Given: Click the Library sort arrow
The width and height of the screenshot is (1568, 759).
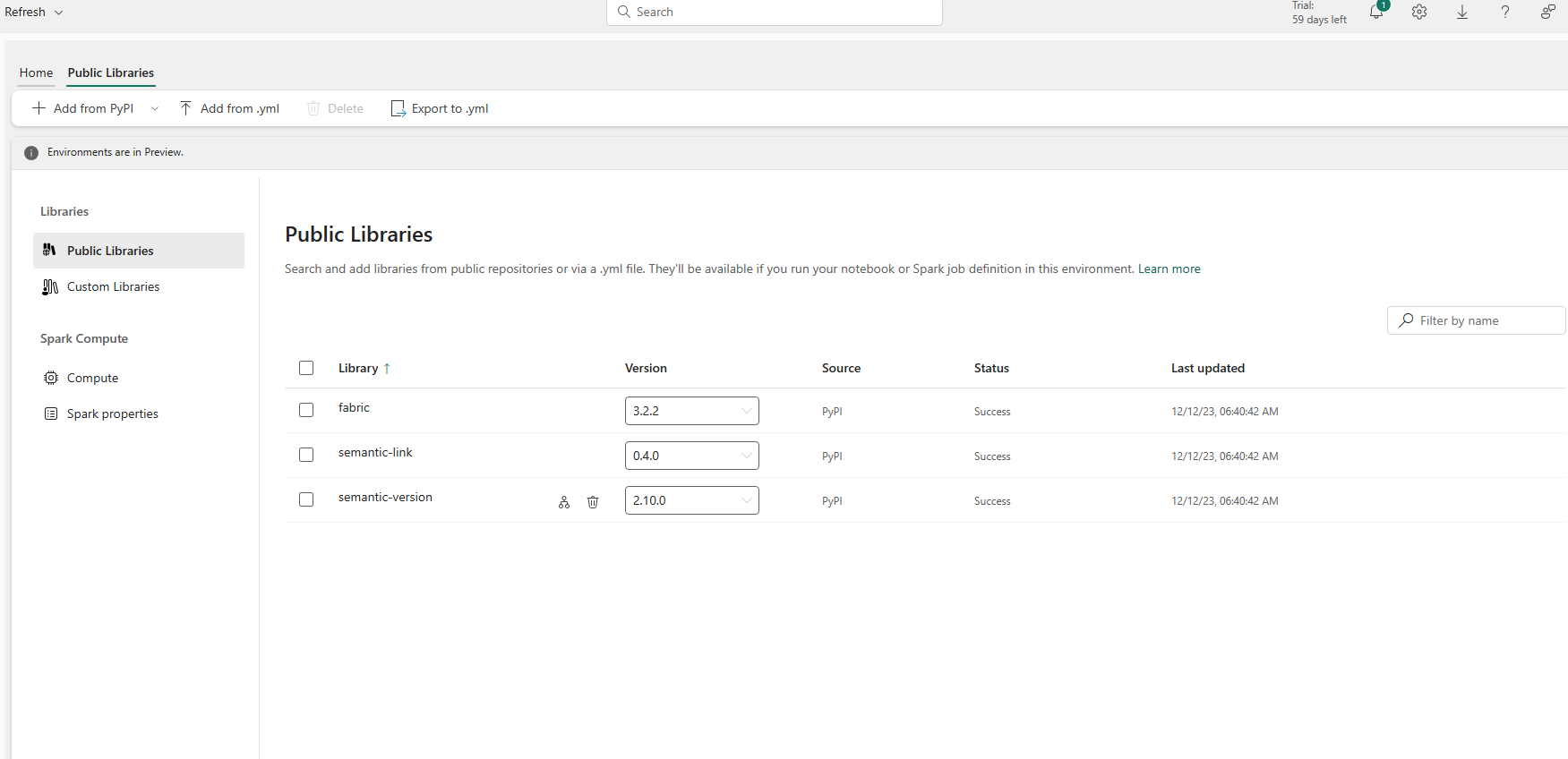Looking at the screenshot, I should click(387, 369).
